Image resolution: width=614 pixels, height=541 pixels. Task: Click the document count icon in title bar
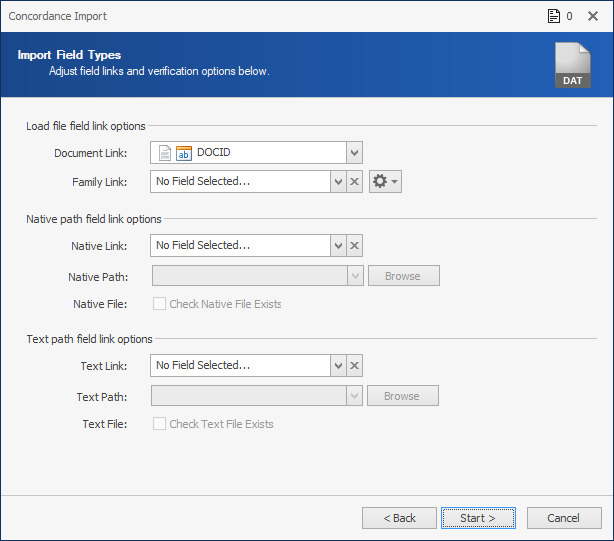[553, 16]
